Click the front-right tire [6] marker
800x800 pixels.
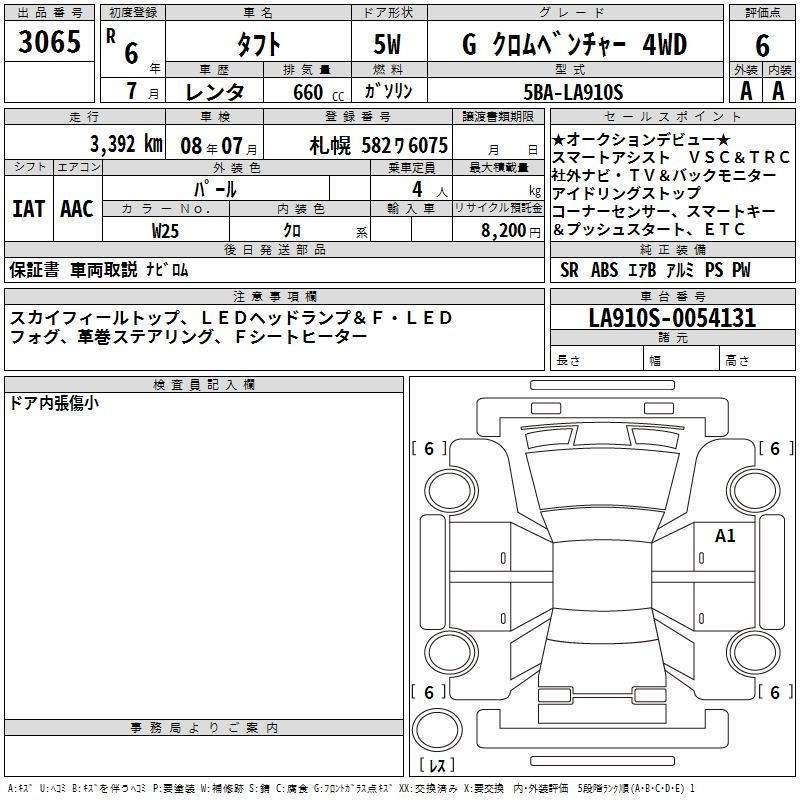(x=774, y=449)
